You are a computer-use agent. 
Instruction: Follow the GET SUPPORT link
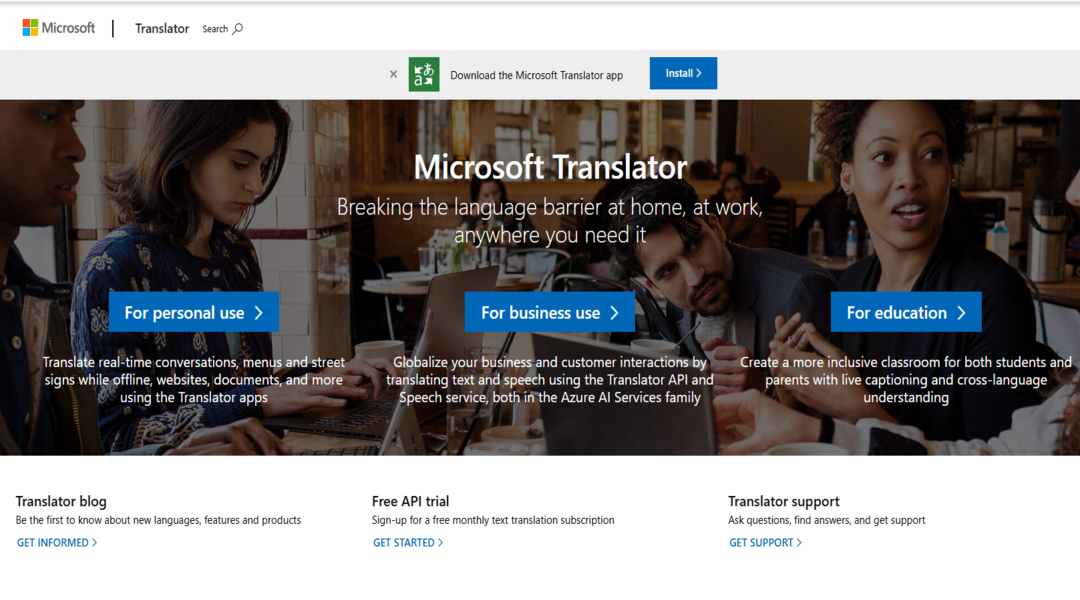tap(766, 543)
